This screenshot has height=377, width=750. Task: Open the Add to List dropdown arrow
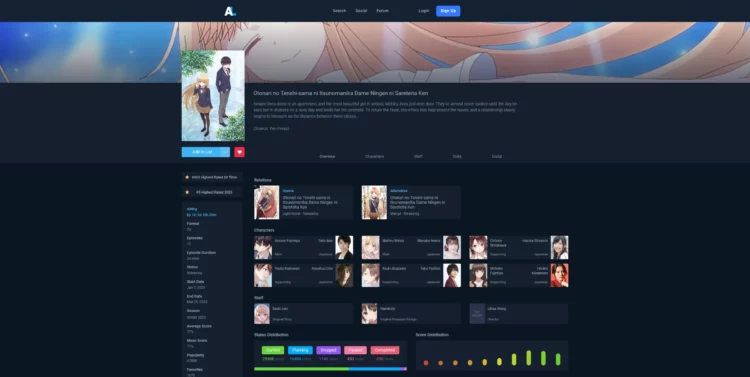point(225,152)
